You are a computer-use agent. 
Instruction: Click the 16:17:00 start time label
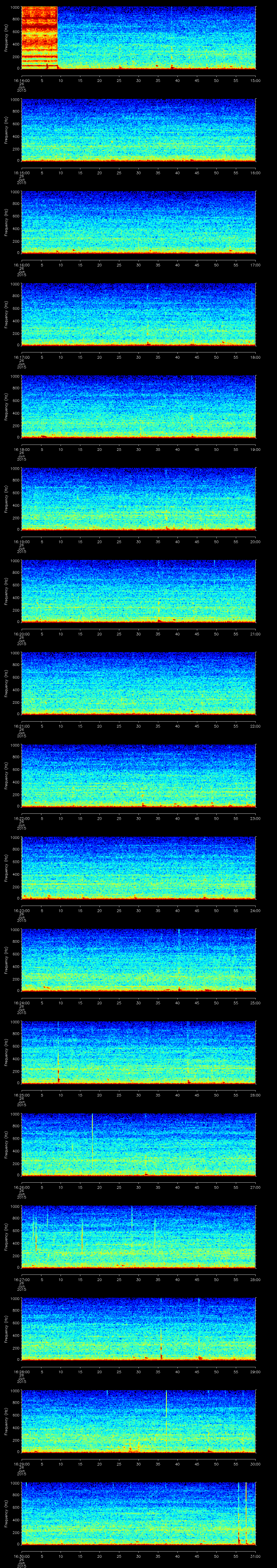(x=21, y=357)
